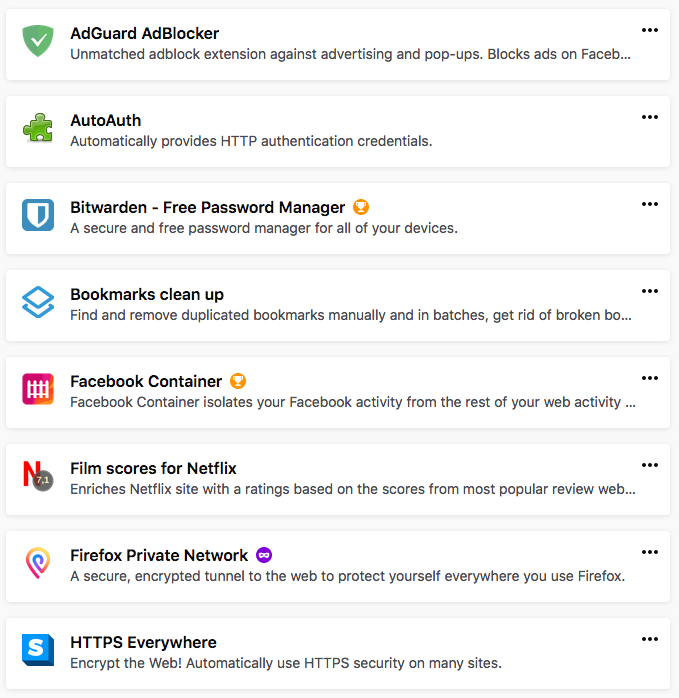Click the Film scores for Netflix icon
This screenshot has height=698, width=679.
38,476
